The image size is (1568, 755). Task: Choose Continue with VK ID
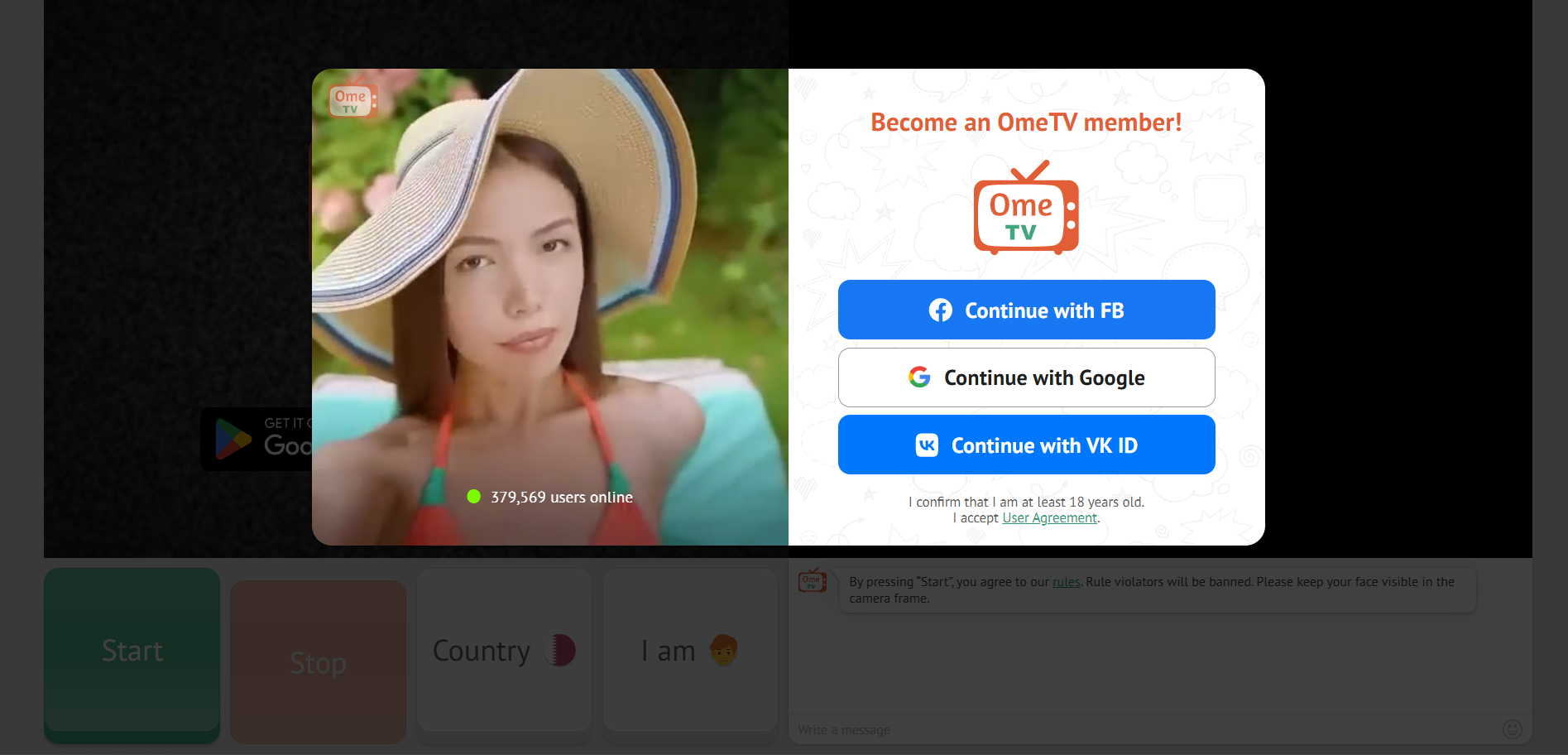(1026, 445)
